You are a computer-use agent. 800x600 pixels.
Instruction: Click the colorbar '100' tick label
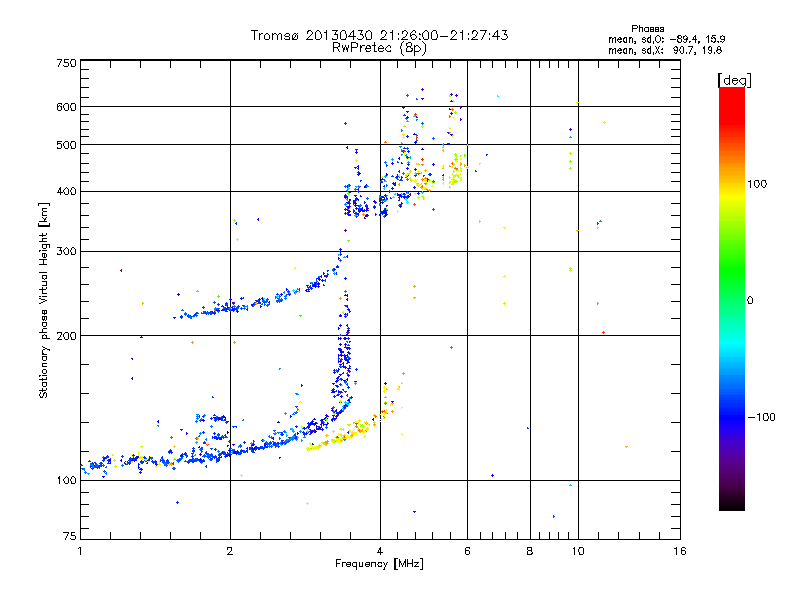tap(757, 184)
